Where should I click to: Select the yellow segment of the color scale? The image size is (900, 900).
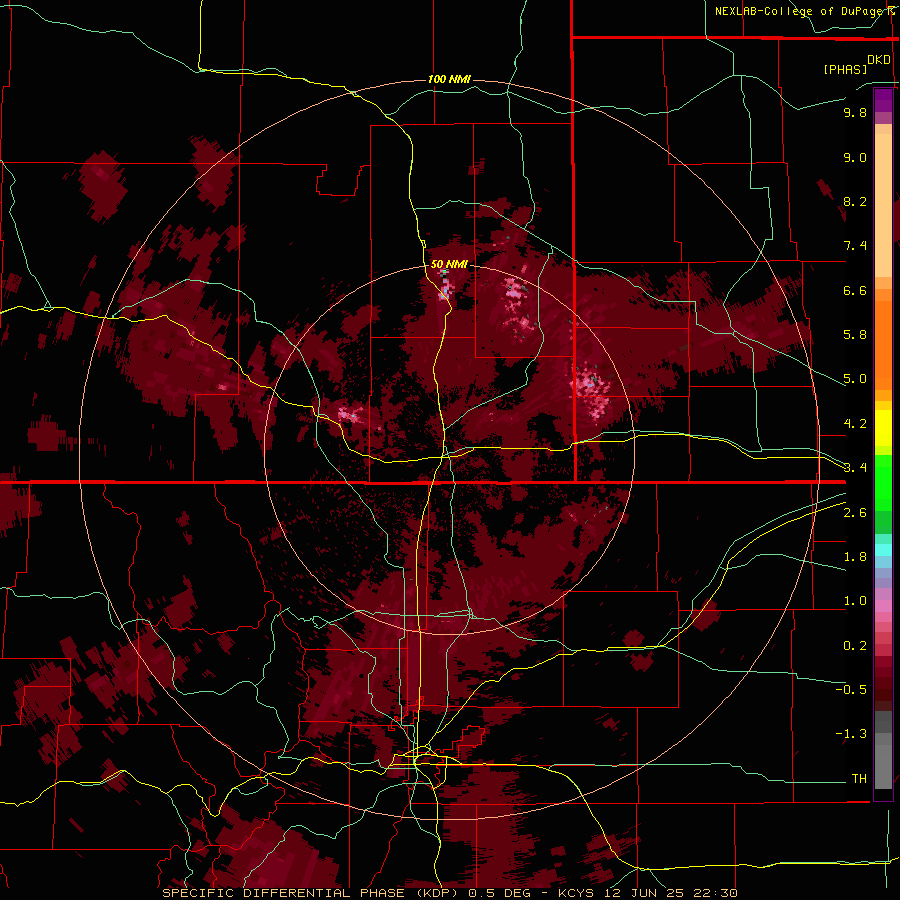coord(883,428)
